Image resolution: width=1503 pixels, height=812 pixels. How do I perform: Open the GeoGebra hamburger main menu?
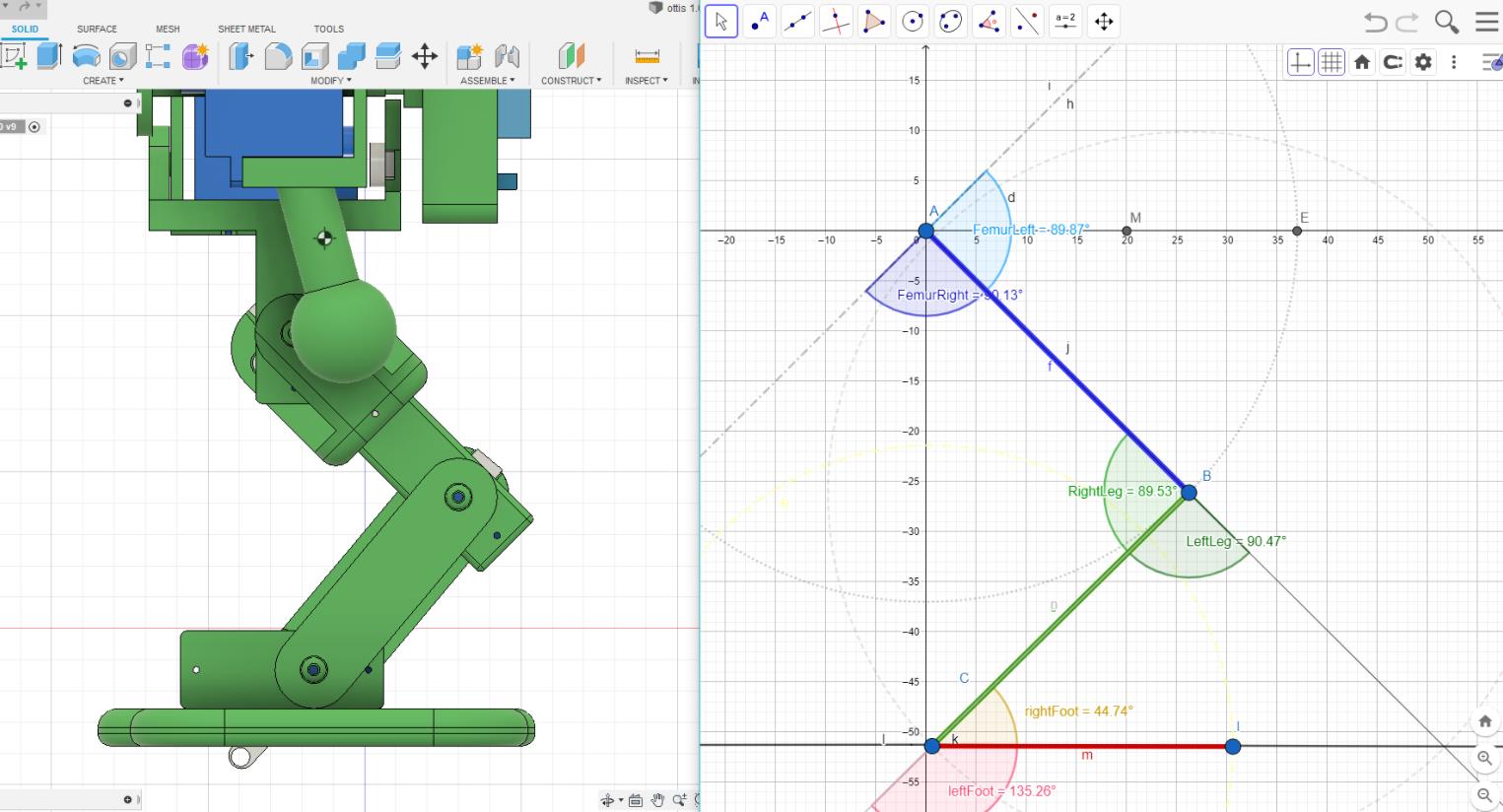click(1486, 22)
